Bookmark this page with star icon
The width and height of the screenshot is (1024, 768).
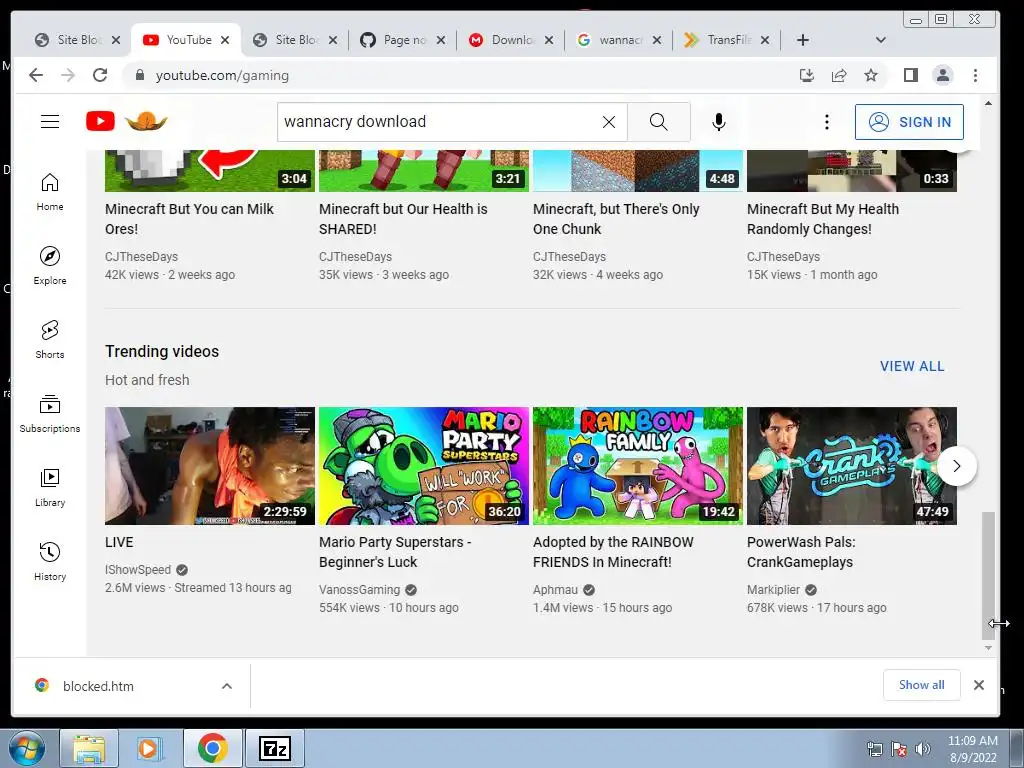point(871,75)
